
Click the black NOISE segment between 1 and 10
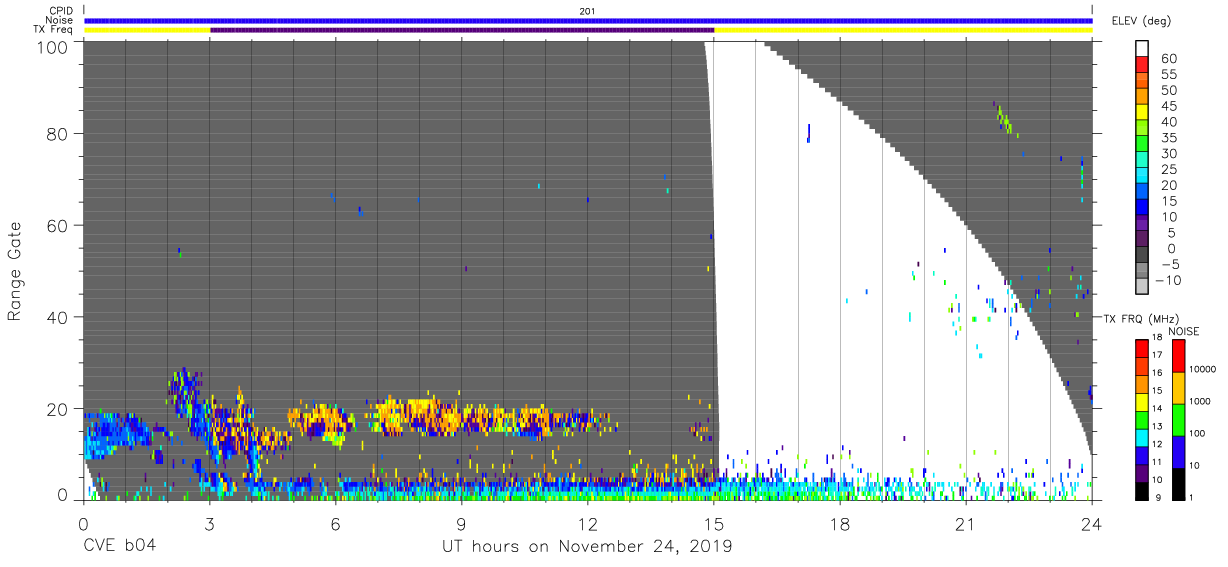(1179, 484)
